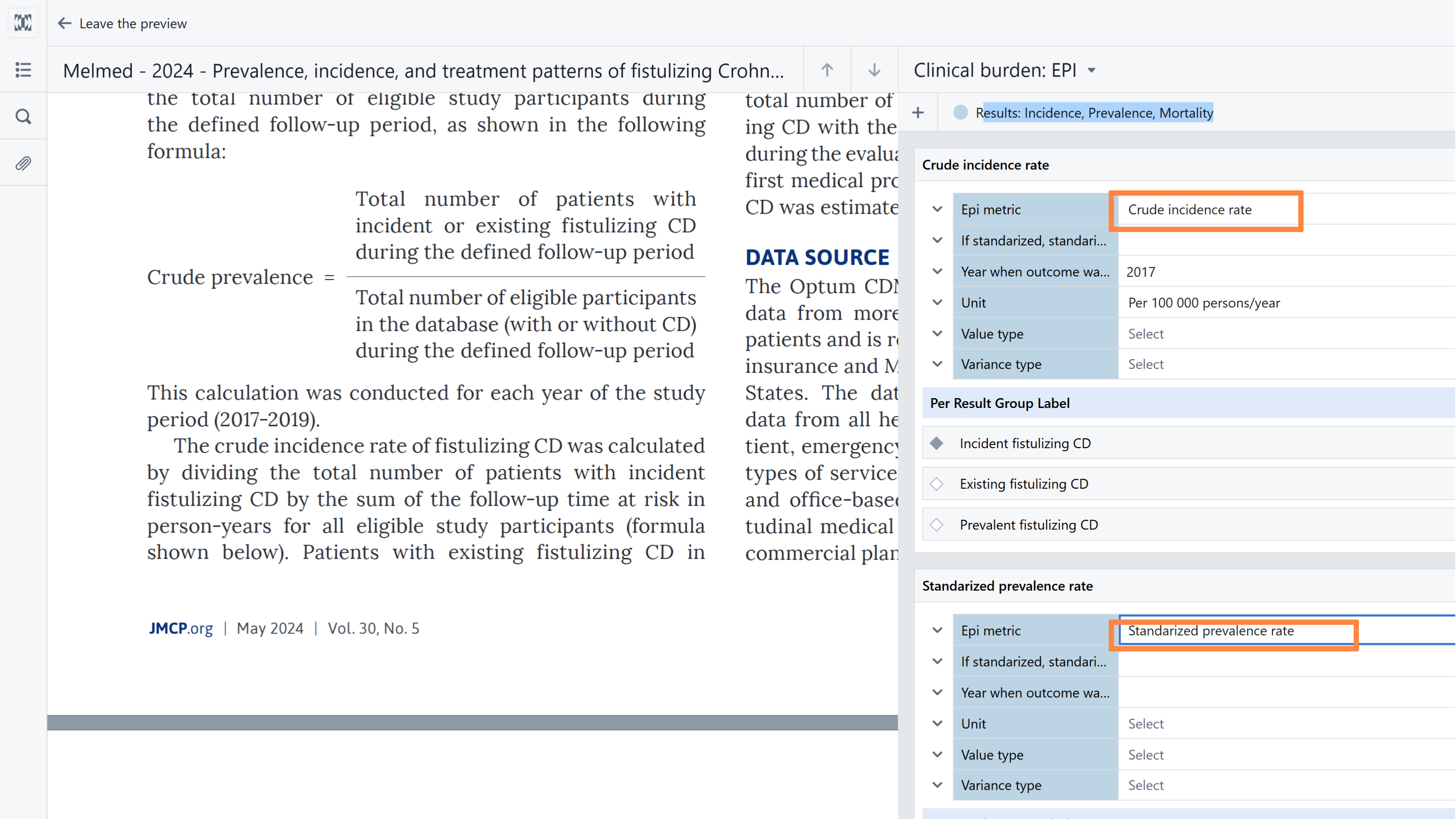
Task: Open the outline list sidebar icon
Action: point(23,69)
